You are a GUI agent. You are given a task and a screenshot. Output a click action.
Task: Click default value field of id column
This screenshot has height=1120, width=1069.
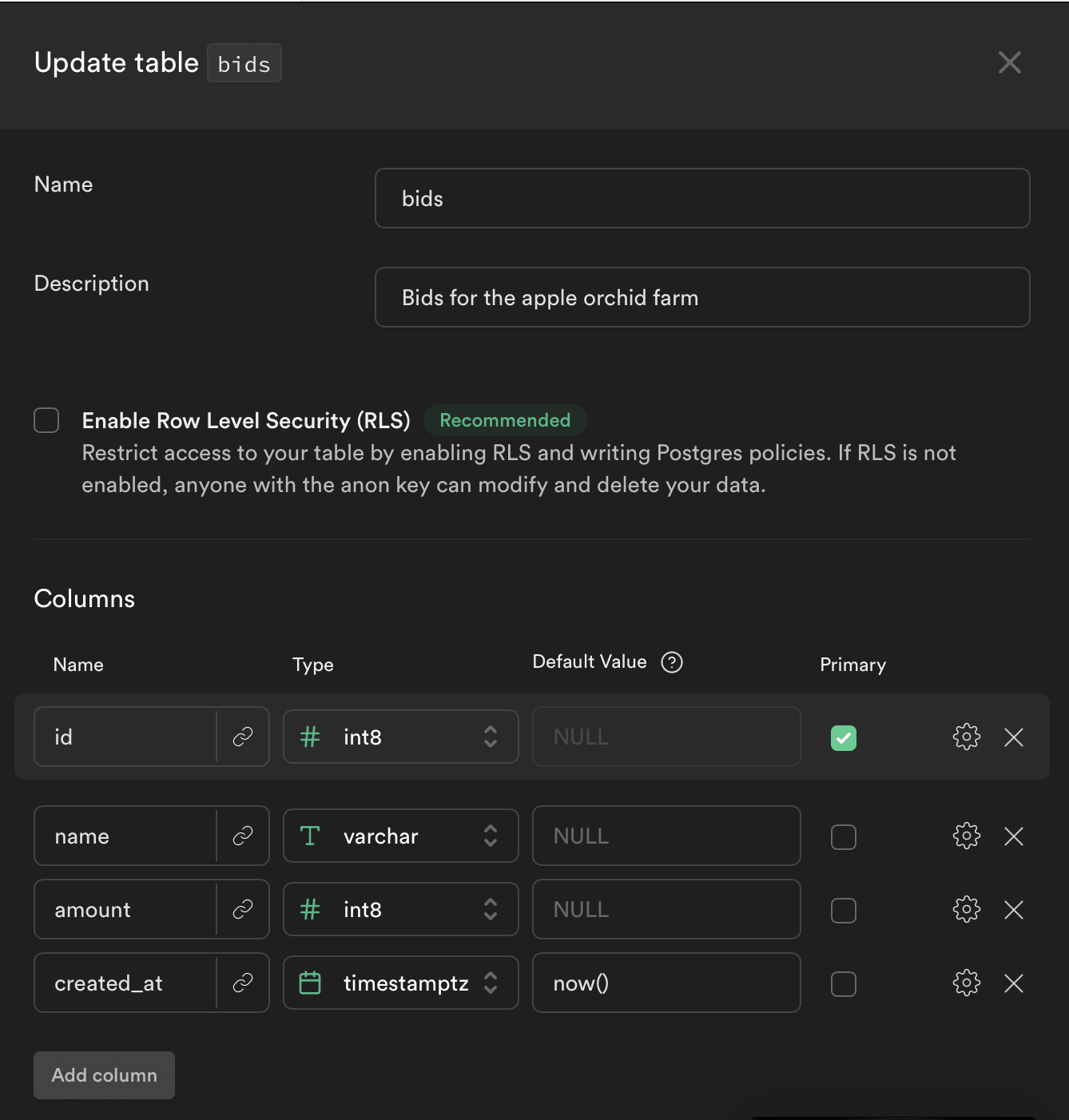(x=666, y=737)
